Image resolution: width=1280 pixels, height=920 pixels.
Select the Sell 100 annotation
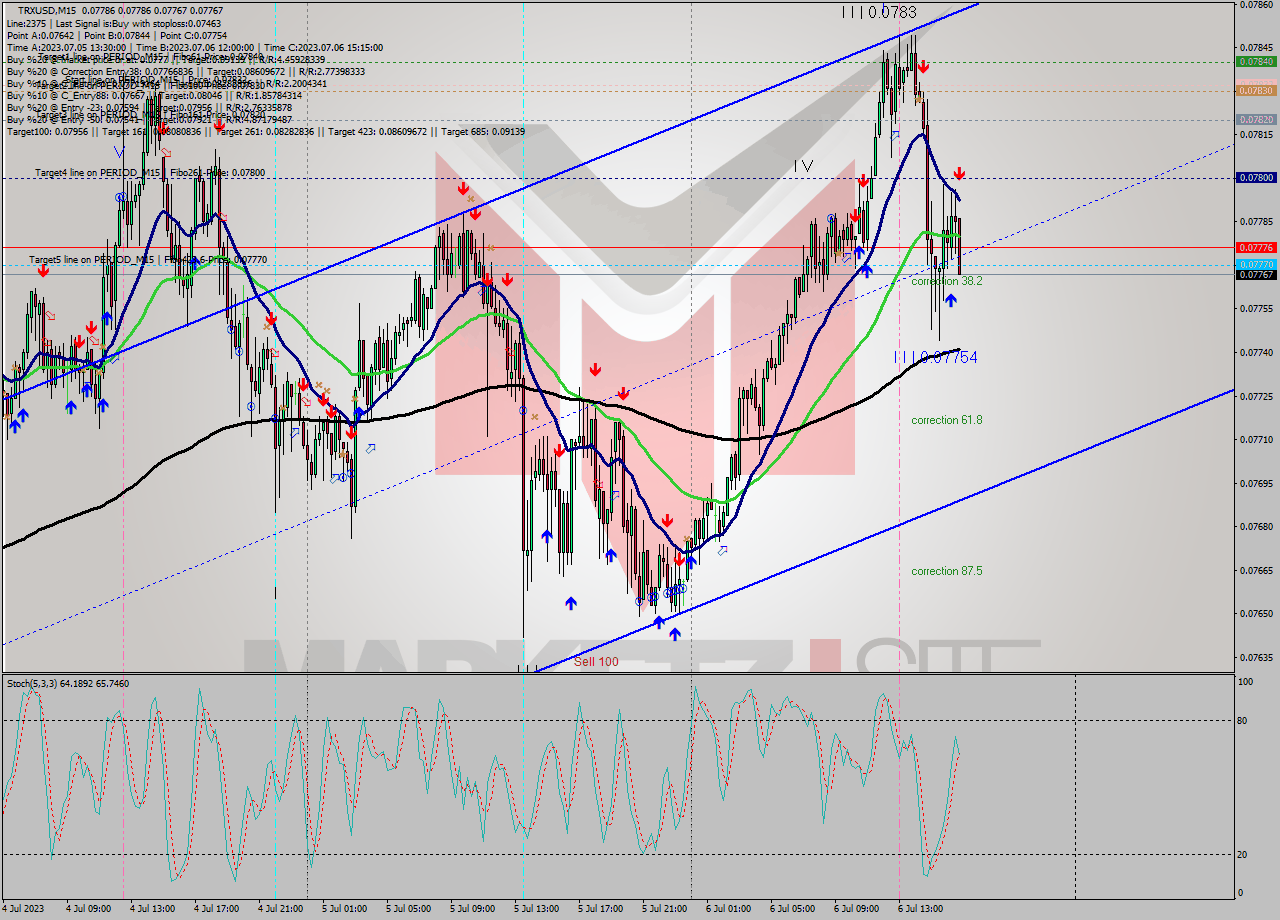coord(595,660)
